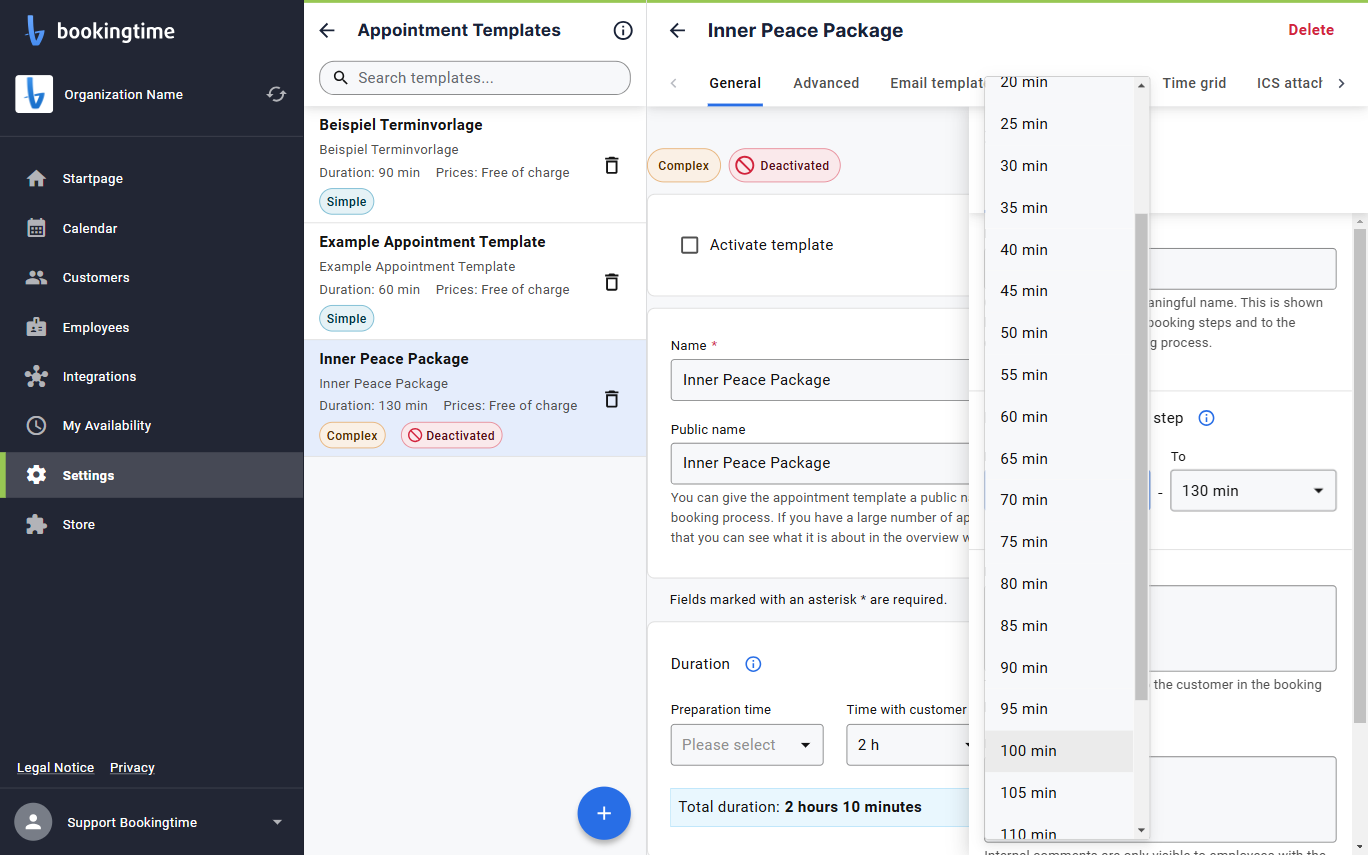Viewport: 1368px width, 855px height.
Task: Expand the Support Bookingtime account menu
Action: (277, 823)
